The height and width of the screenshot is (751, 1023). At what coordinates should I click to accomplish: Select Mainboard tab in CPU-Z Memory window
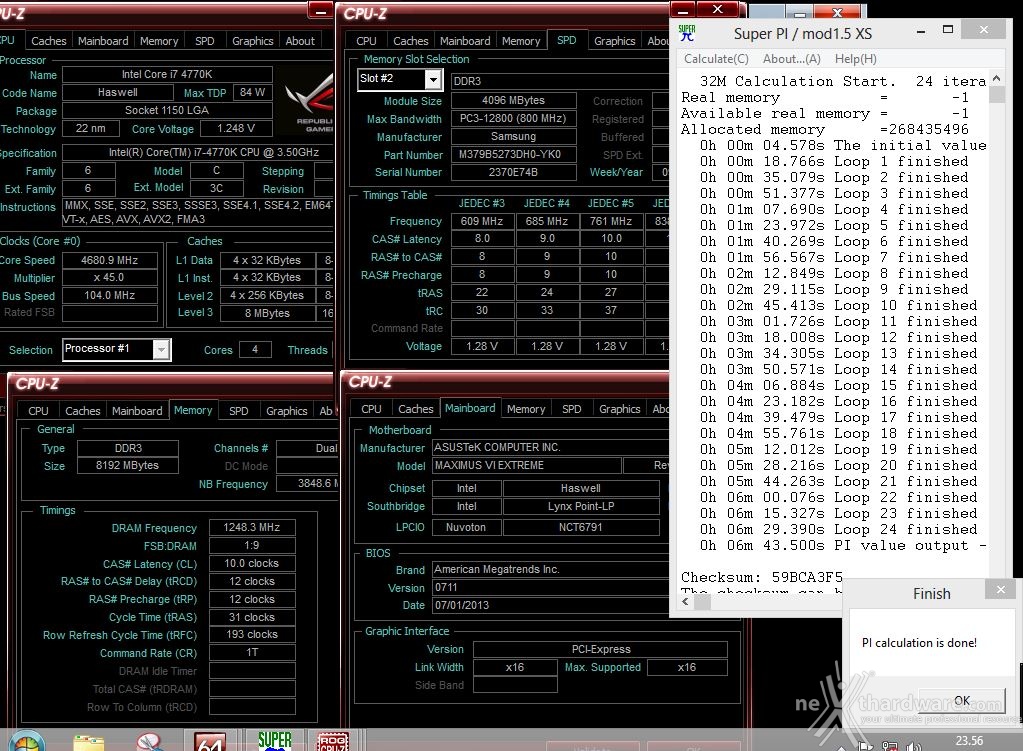[x=137, y=410]
